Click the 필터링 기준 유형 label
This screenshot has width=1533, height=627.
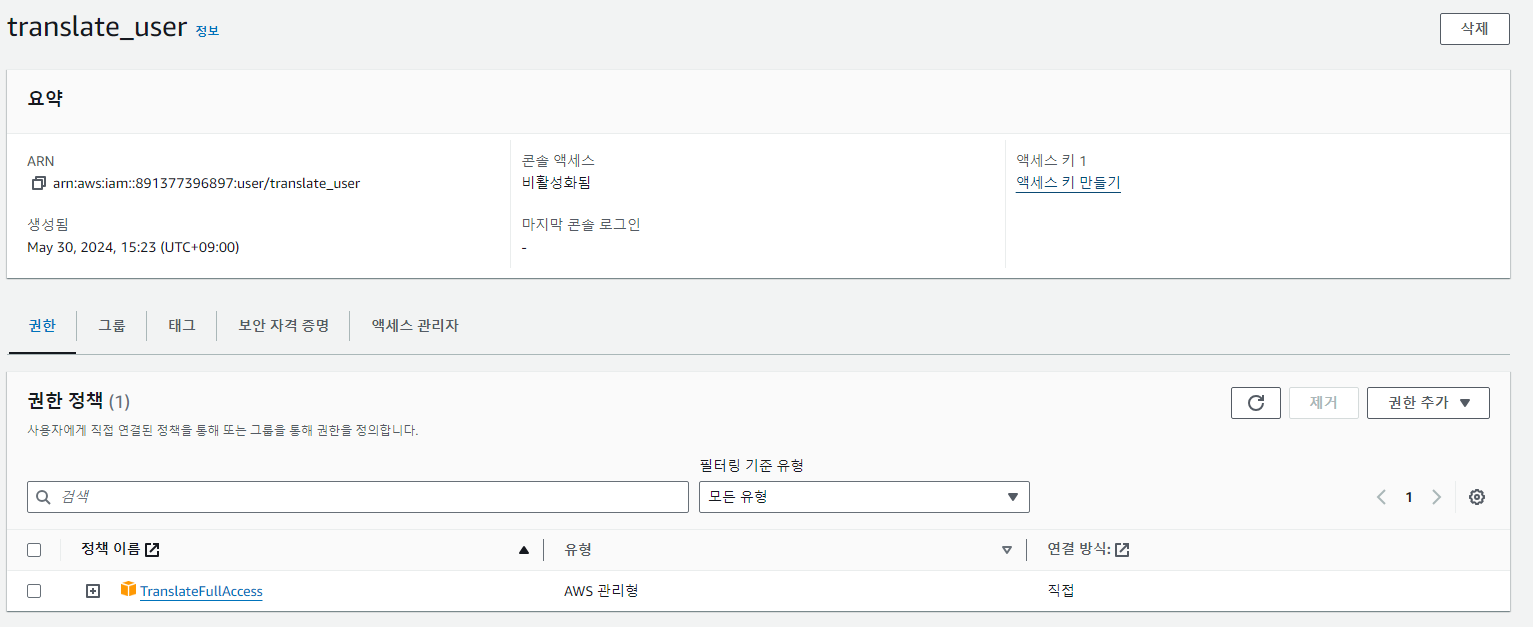751,465
